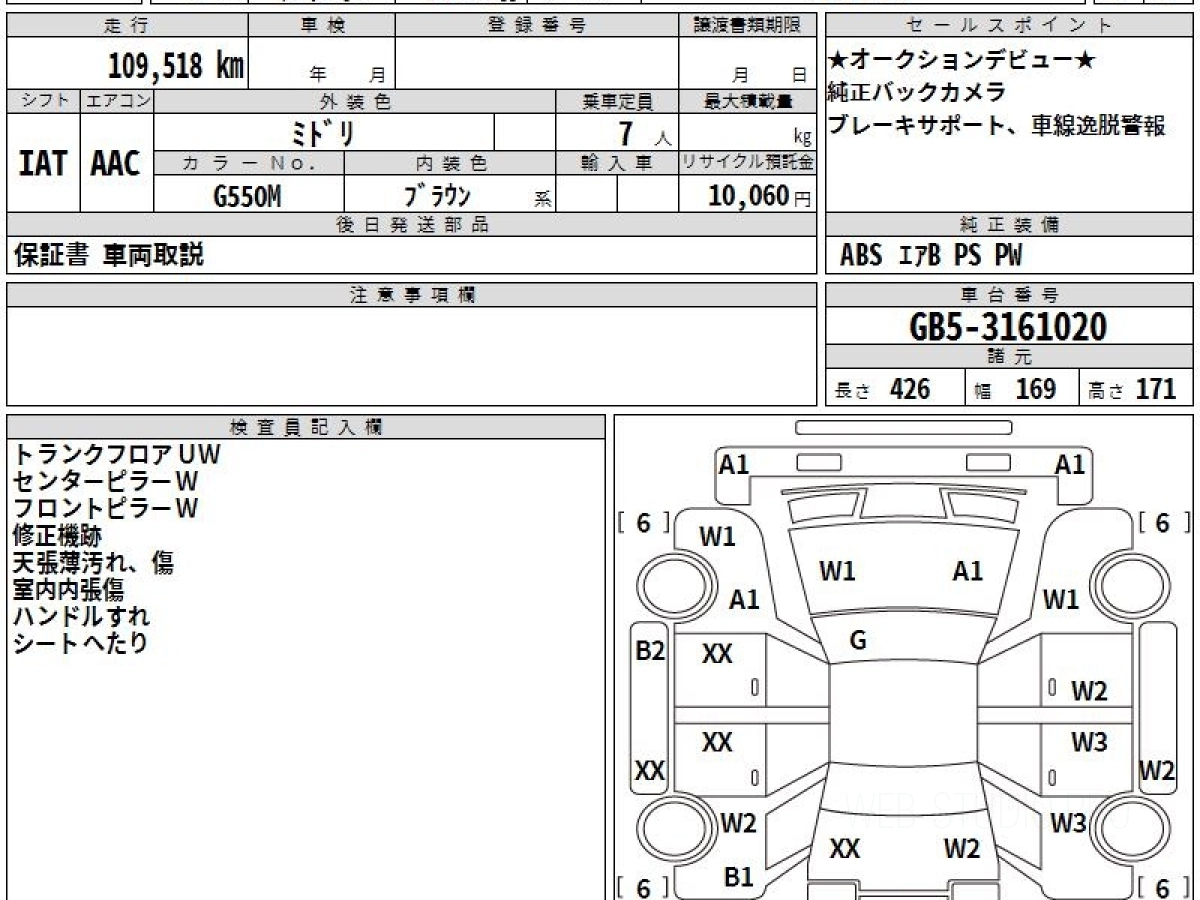This screenshot has width=1200, height=900.
Task: Select the 最大積載量 header
Action: tap(747, 101)
